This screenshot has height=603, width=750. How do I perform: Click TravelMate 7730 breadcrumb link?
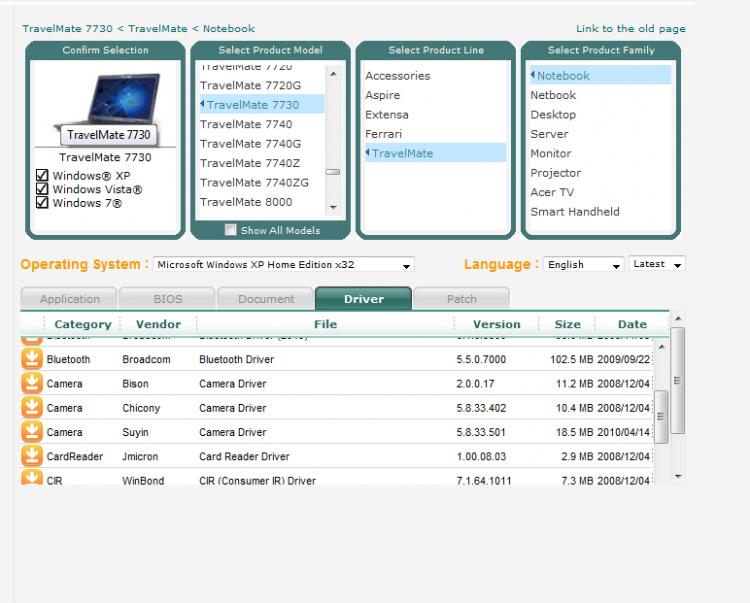point(67,29)
